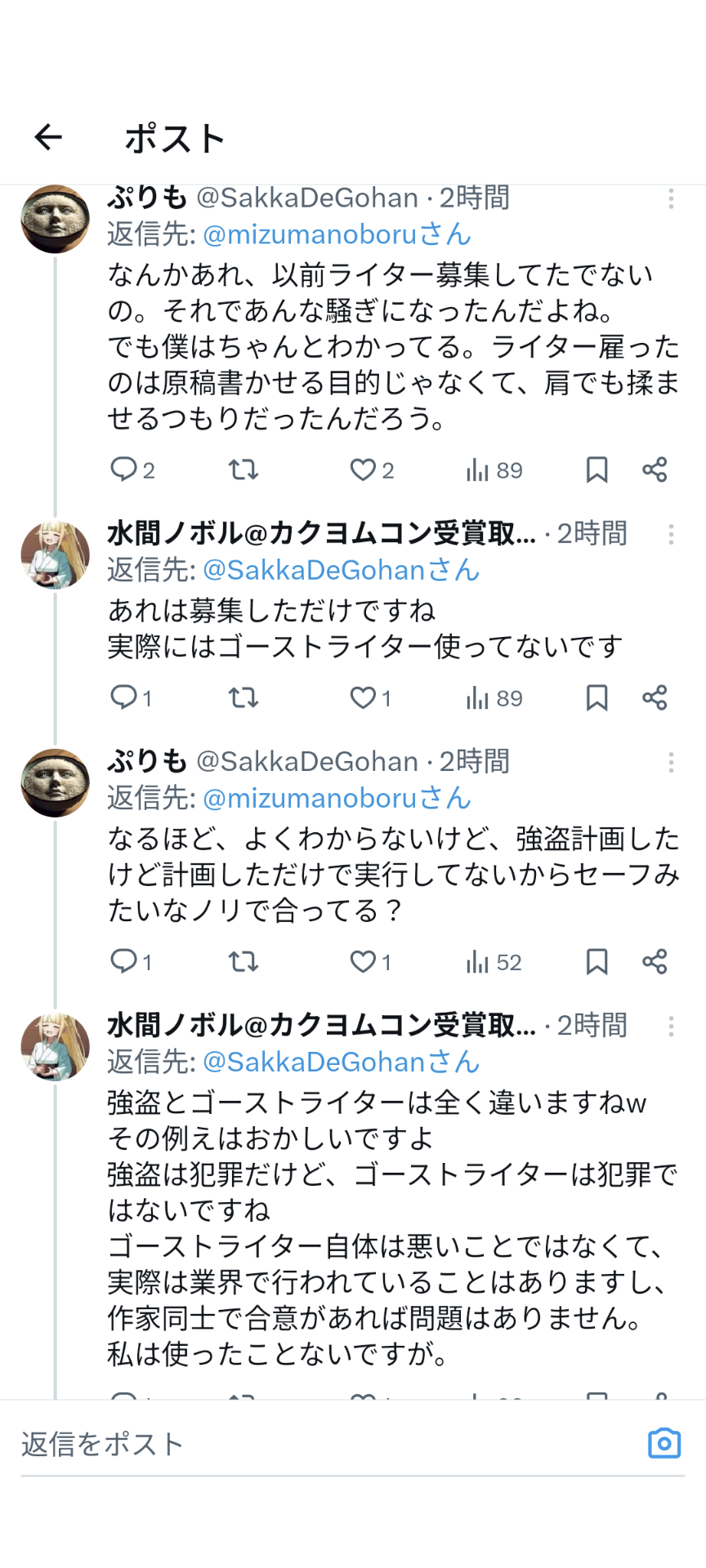Share 水間ノボル's post about ゴーストライター使ってない

(x=655, y=697)
